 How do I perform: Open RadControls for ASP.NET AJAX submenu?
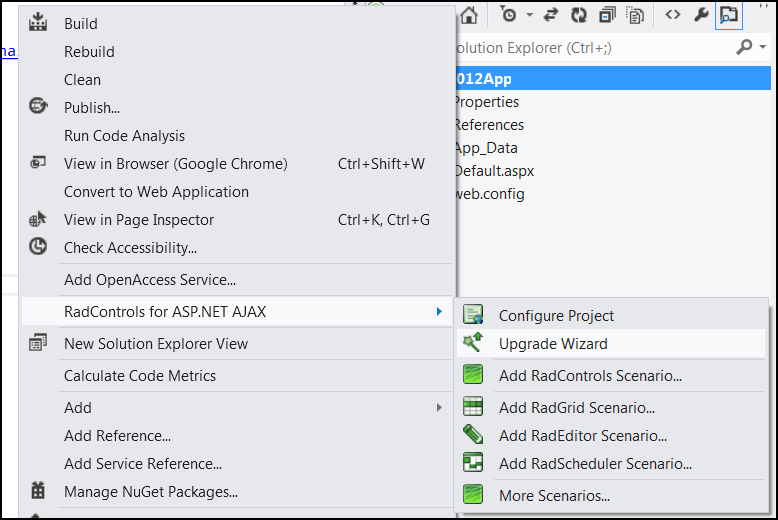237,312
